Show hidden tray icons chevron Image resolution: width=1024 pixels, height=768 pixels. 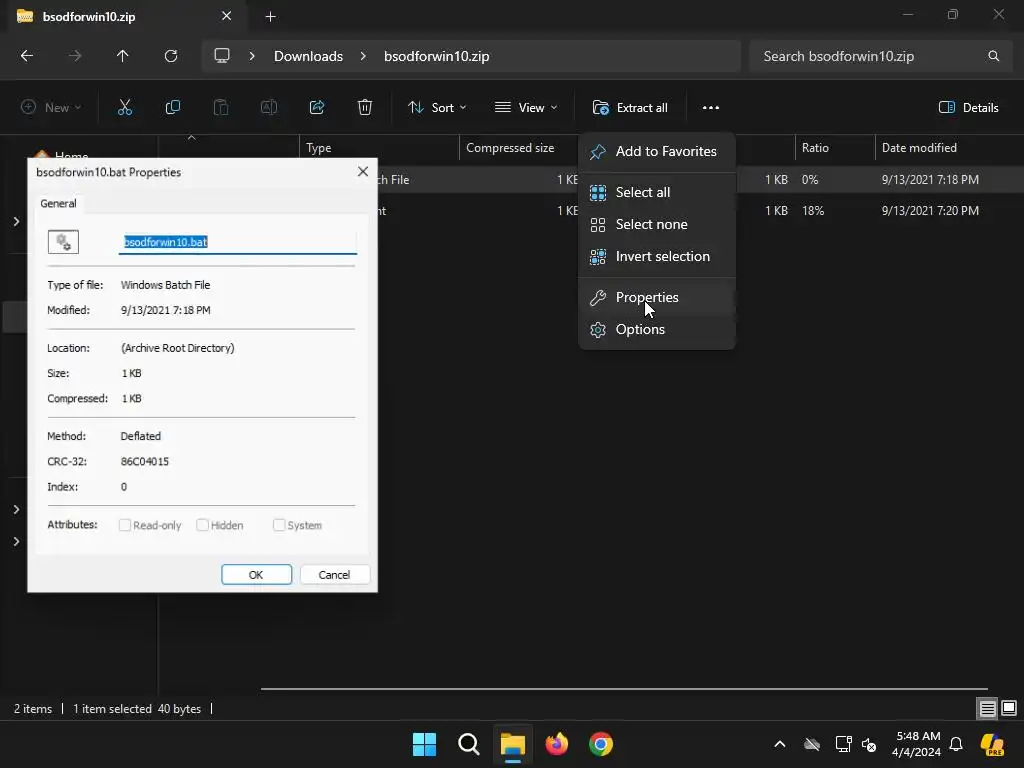[x=780, y=744]
